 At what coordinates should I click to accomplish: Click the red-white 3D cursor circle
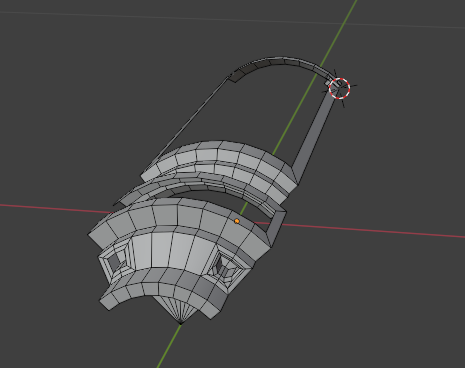coord(339,88)
